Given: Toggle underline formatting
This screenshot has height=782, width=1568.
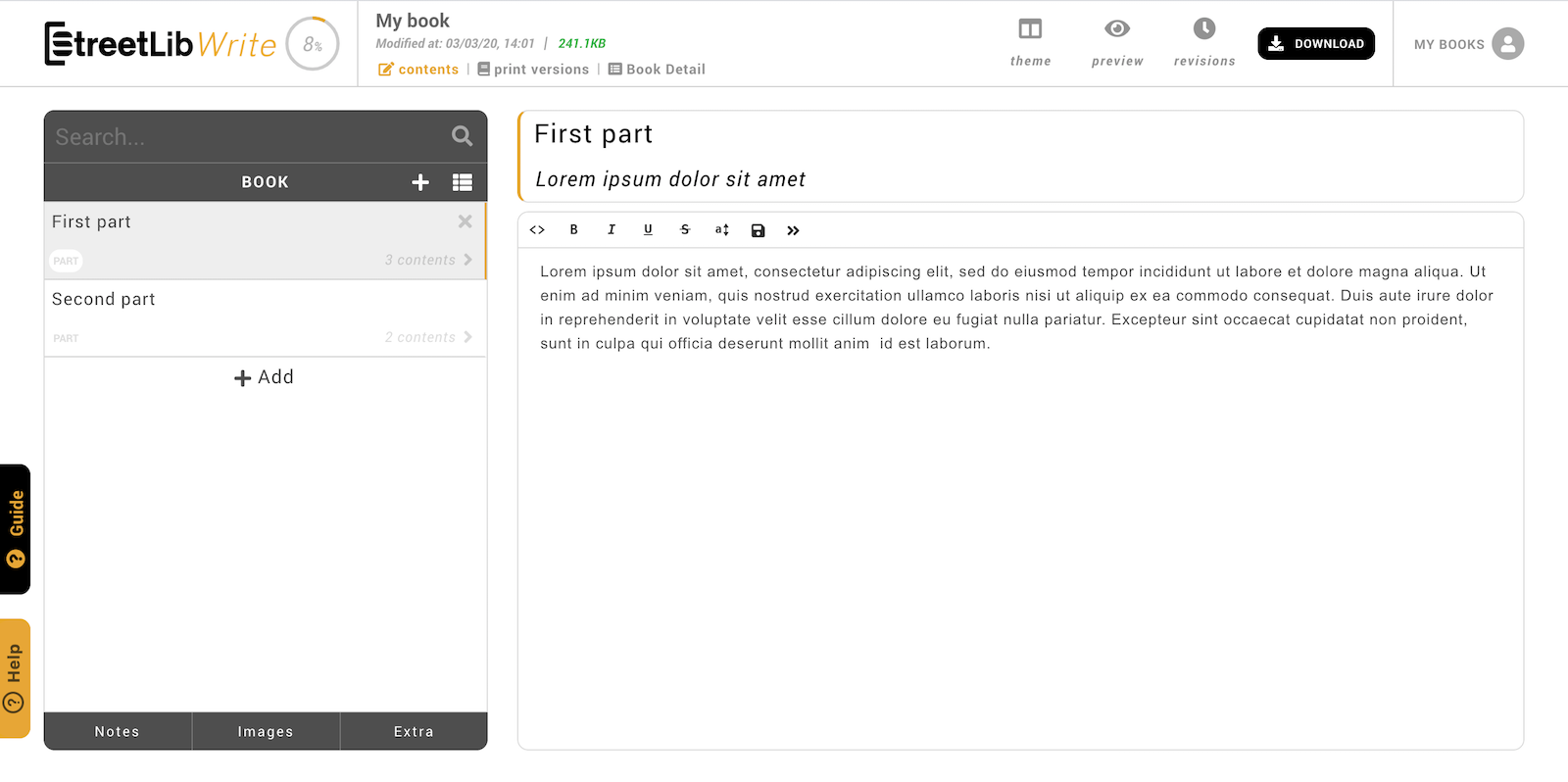Looking at the screenshot, I should [x=648, y=230].
